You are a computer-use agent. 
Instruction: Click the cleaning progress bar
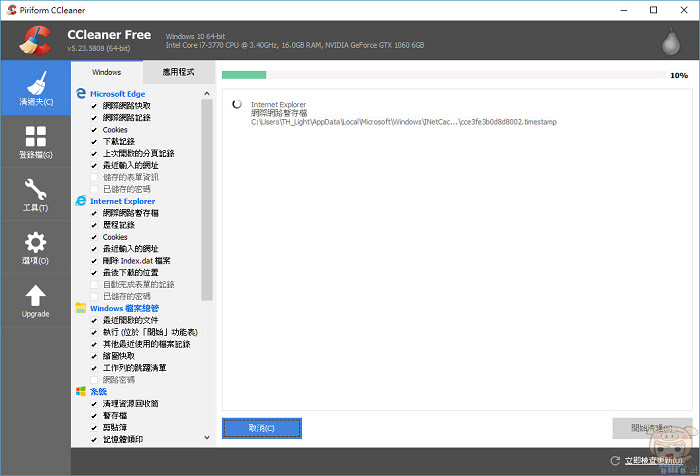coord(444,75)
